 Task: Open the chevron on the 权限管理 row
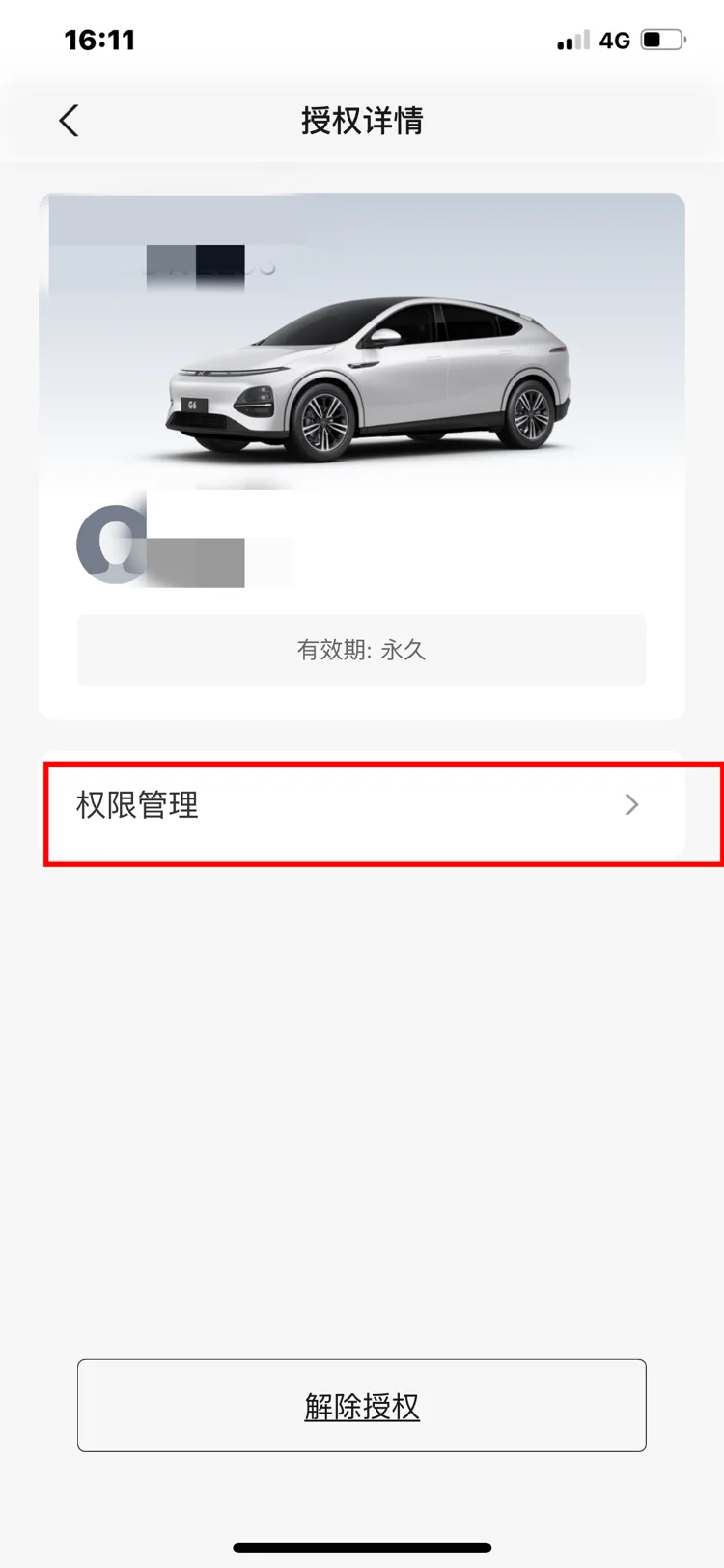coord(632,804)
